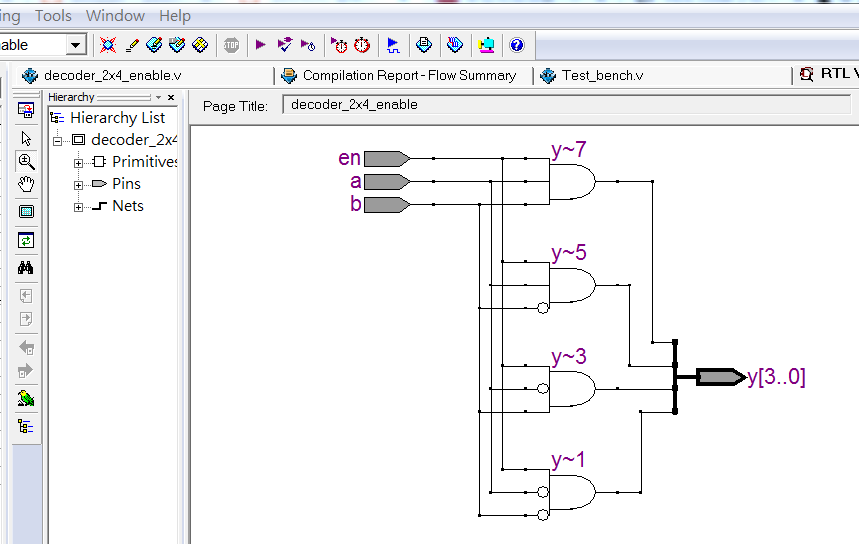This screenshot has width=859, height=544.
Task: Click the topmost filter icon in left toolbar
Action: tap(26, 110)
